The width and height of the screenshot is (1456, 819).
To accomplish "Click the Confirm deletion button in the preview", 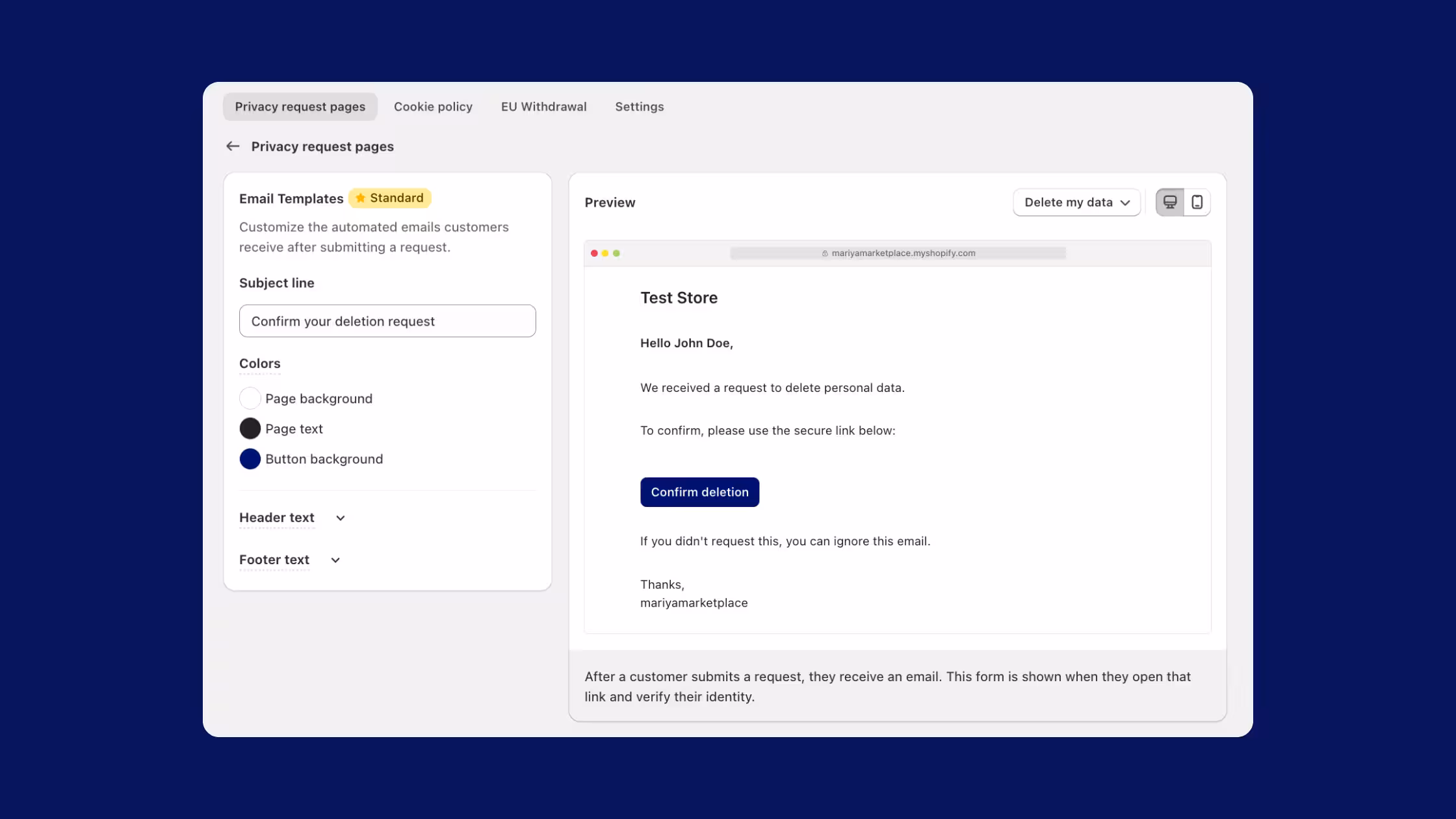I will 699,492.
